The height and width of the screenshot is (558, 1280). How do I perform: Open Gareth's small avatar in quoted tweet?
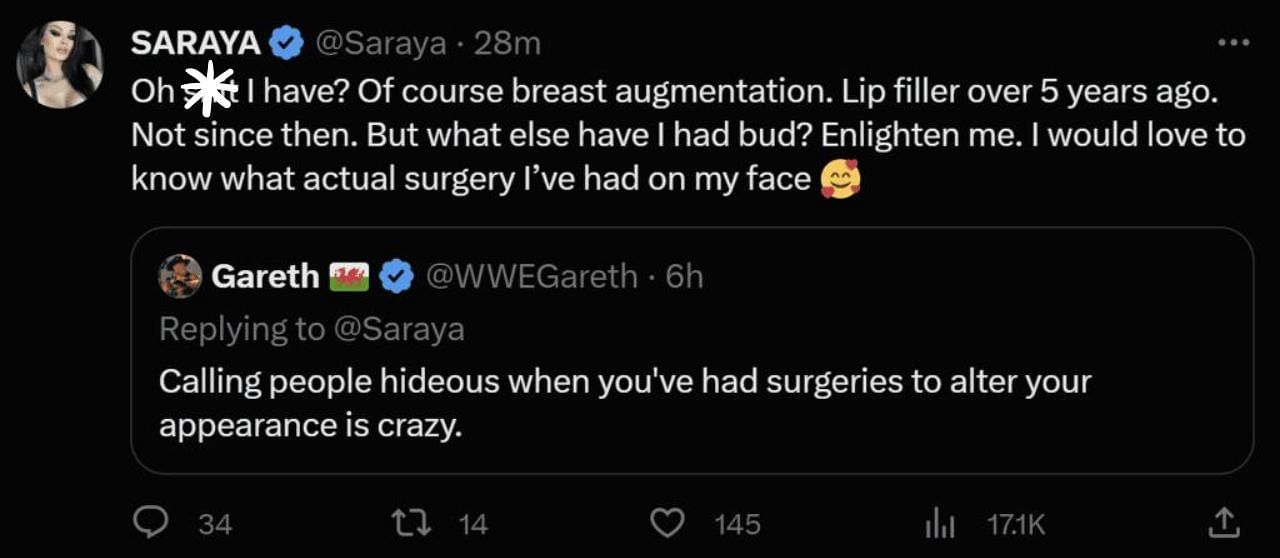[x=181, y=277]
